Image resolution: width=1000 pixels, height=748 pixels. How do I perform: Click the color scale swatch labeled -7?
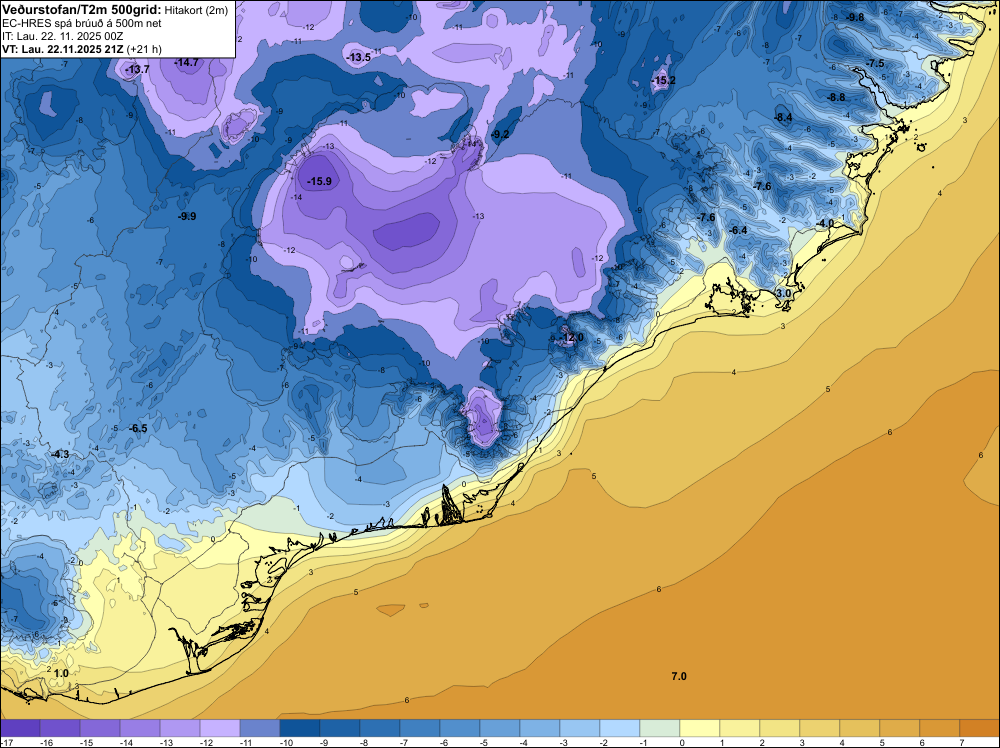[x=420, y=728]
